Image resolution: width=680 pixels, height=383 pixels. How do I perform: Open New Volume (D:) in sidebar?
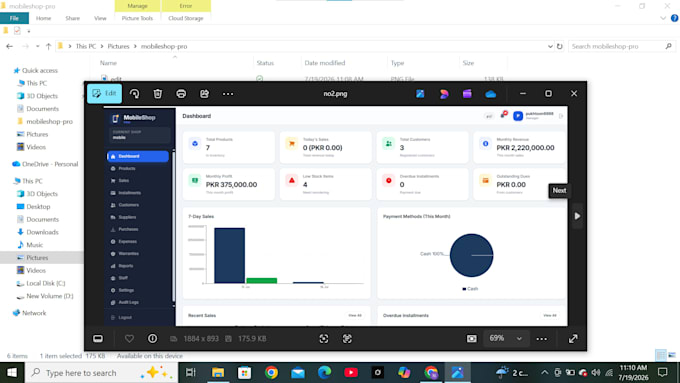(x=49, y=296)
